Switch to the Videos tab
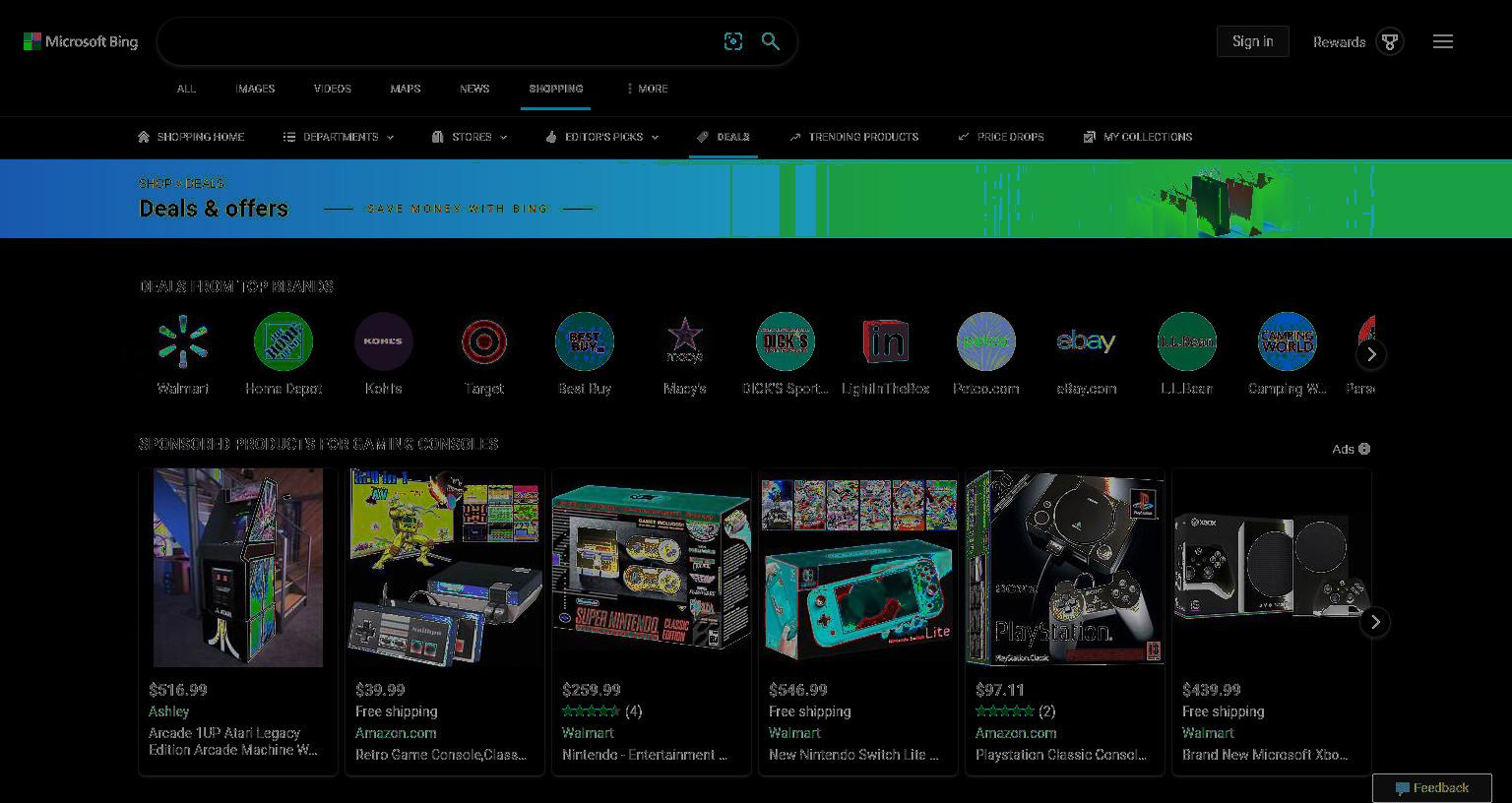1512x803 pixels. pos(333,89)
